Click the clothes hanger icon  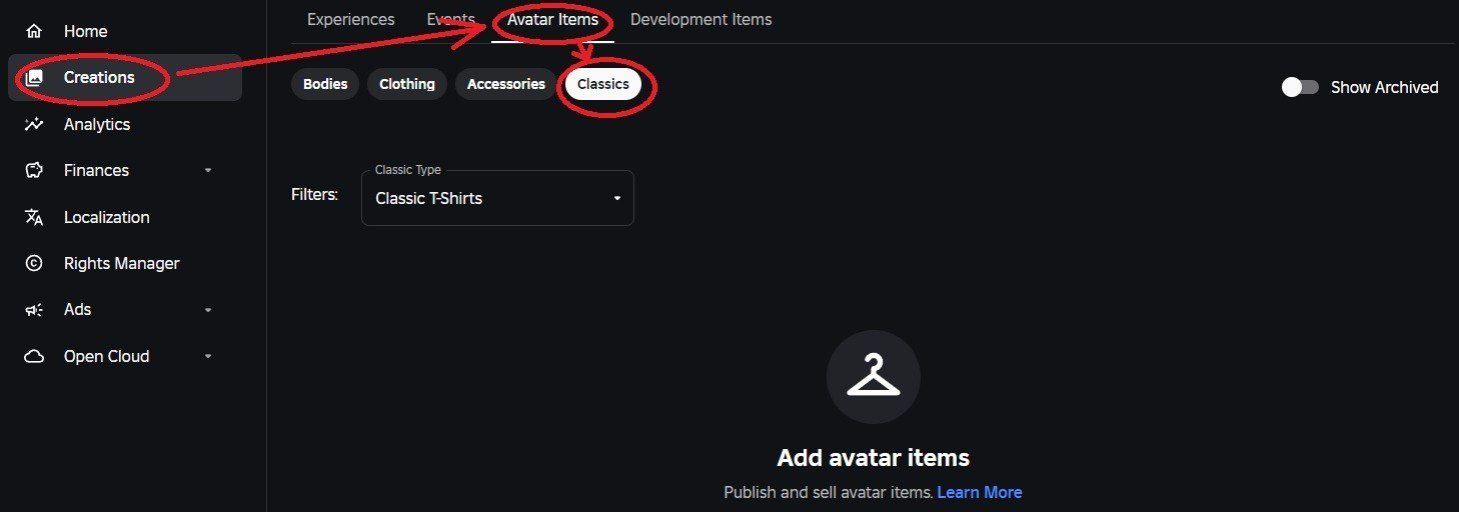tap(873, 376)
